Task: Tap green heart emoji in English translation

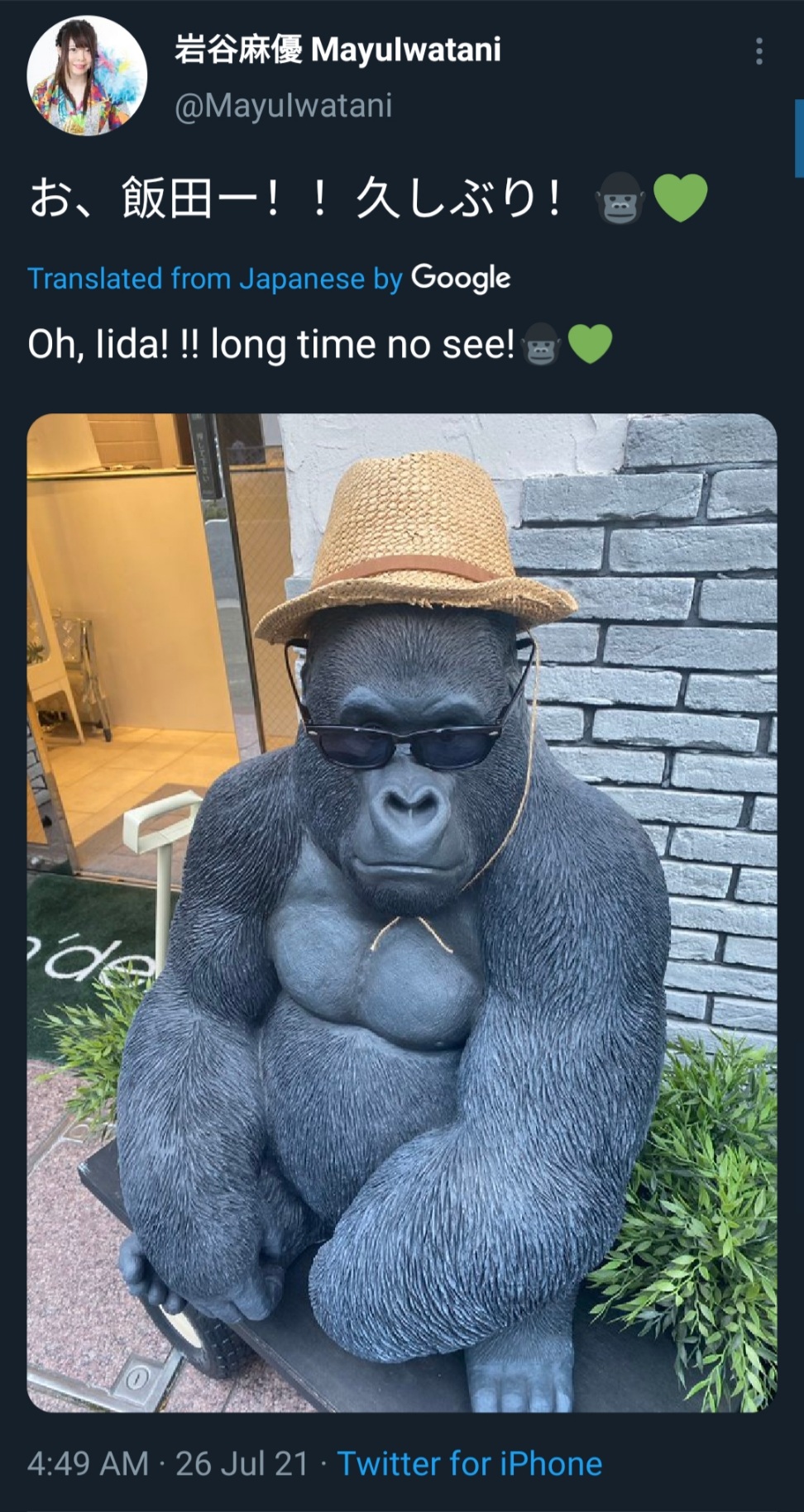Action: click(590, 344)
